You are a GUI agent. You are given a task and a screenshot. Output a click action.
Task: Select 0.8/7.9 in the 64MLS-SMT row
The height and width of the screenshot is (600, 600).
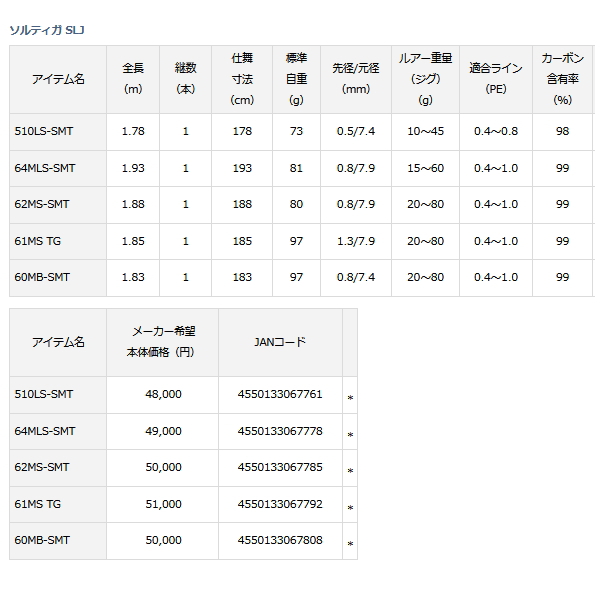[x=355, y=168]
